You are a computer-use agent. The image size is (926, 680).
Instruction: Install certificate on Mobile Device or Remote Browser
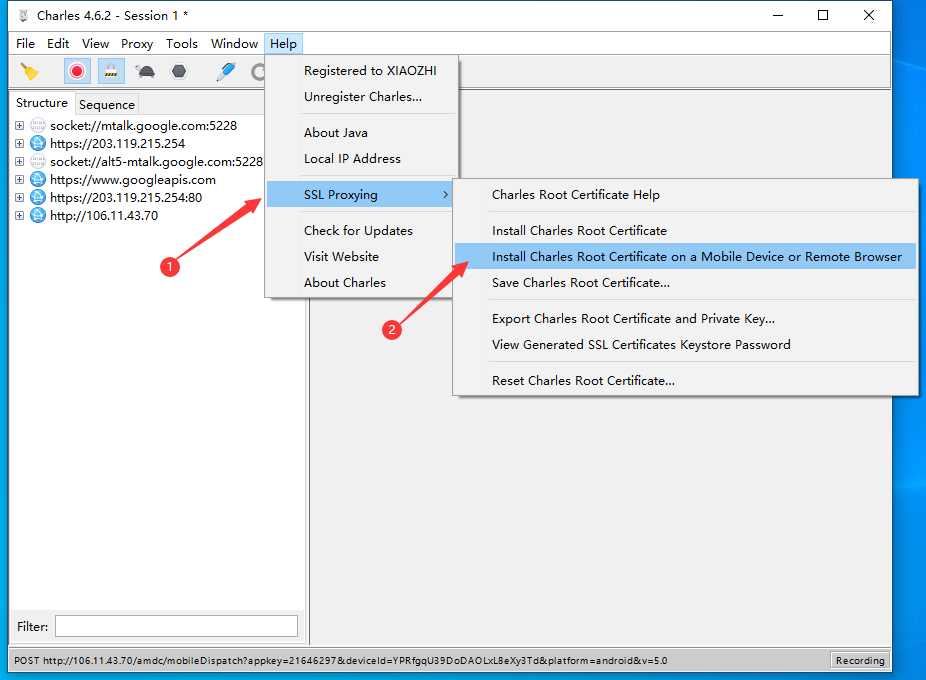pyautogui.click(x=685, y=256)
